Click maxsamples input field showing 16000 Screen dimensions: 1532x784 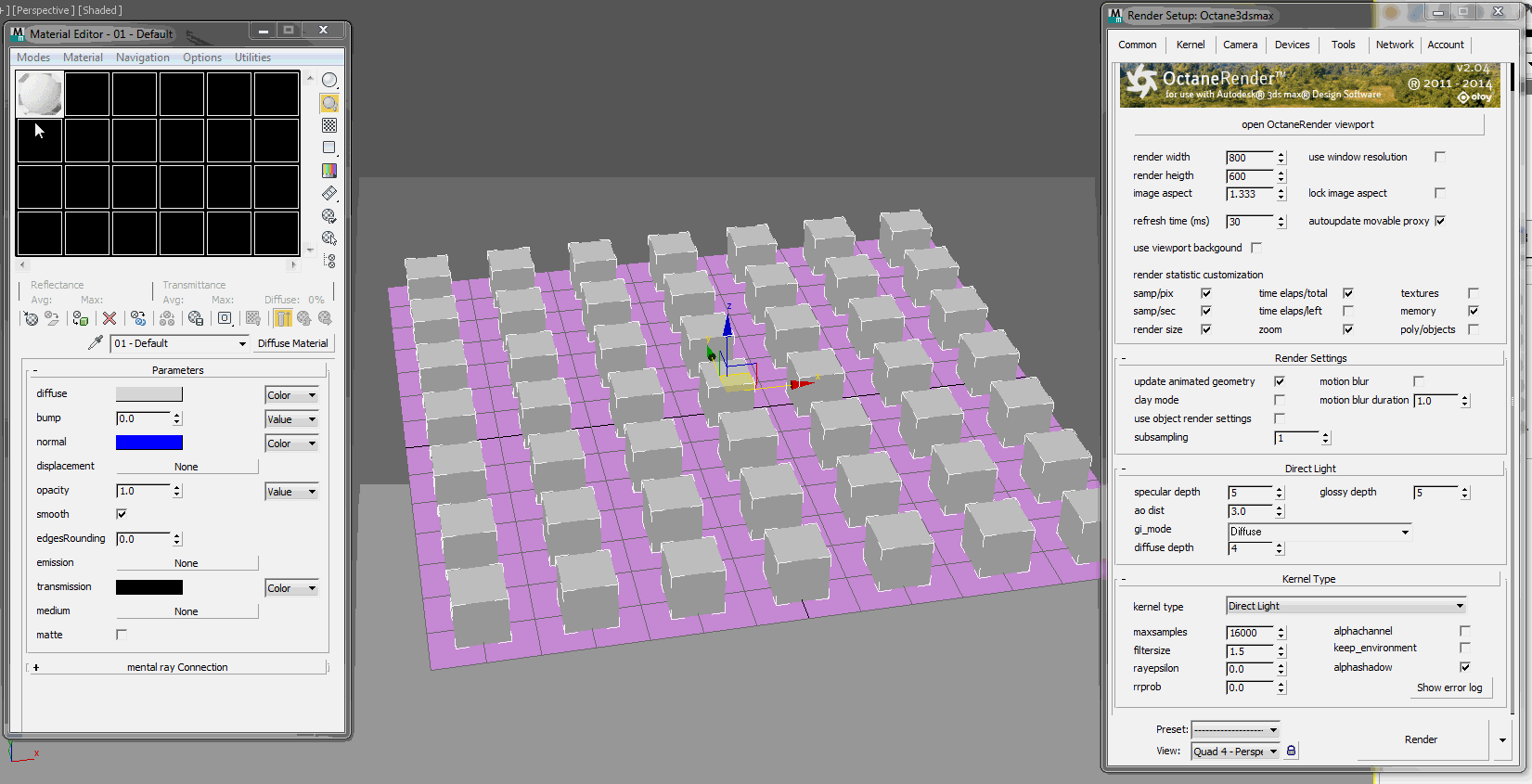[x=1250, y=633]
